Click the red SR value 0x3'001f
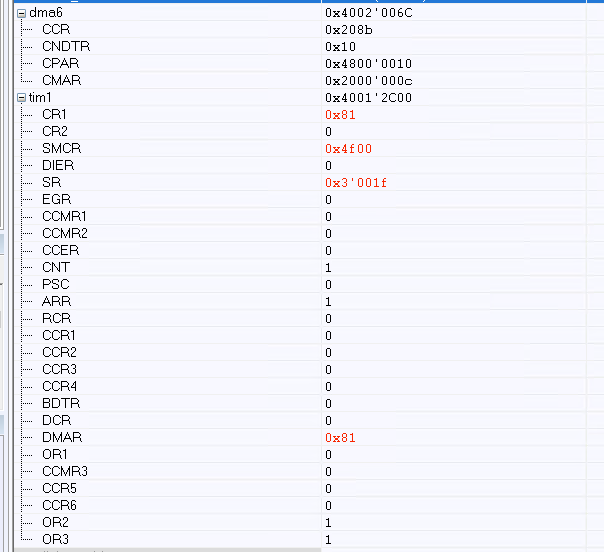Screen dimensions: 604x552 coord(356,183)
